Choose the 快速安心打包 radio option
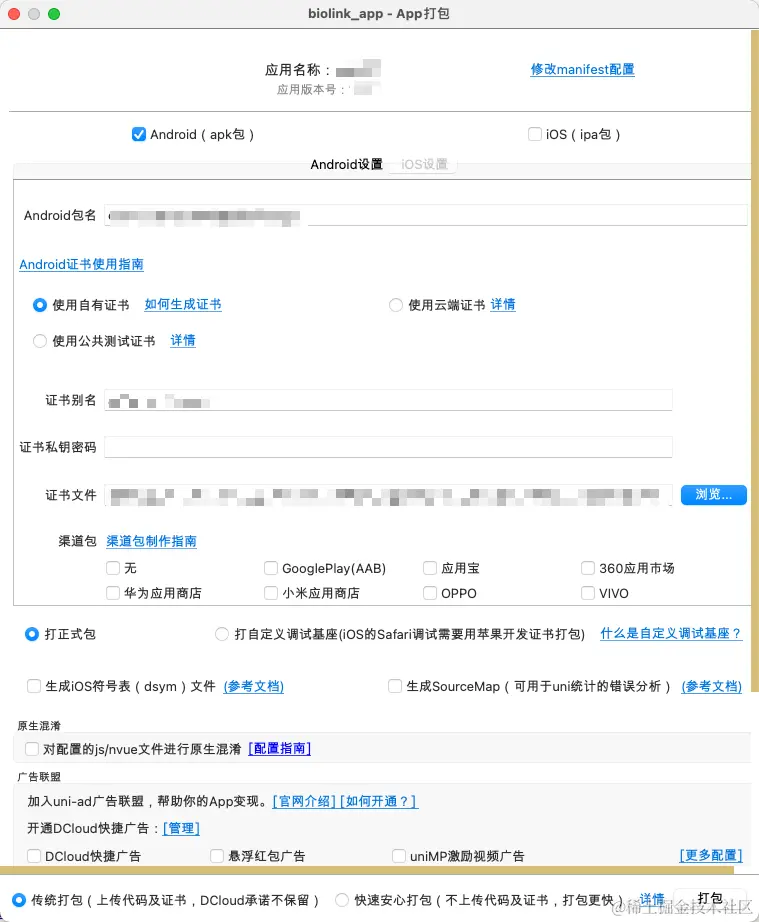 pos(342,899)
